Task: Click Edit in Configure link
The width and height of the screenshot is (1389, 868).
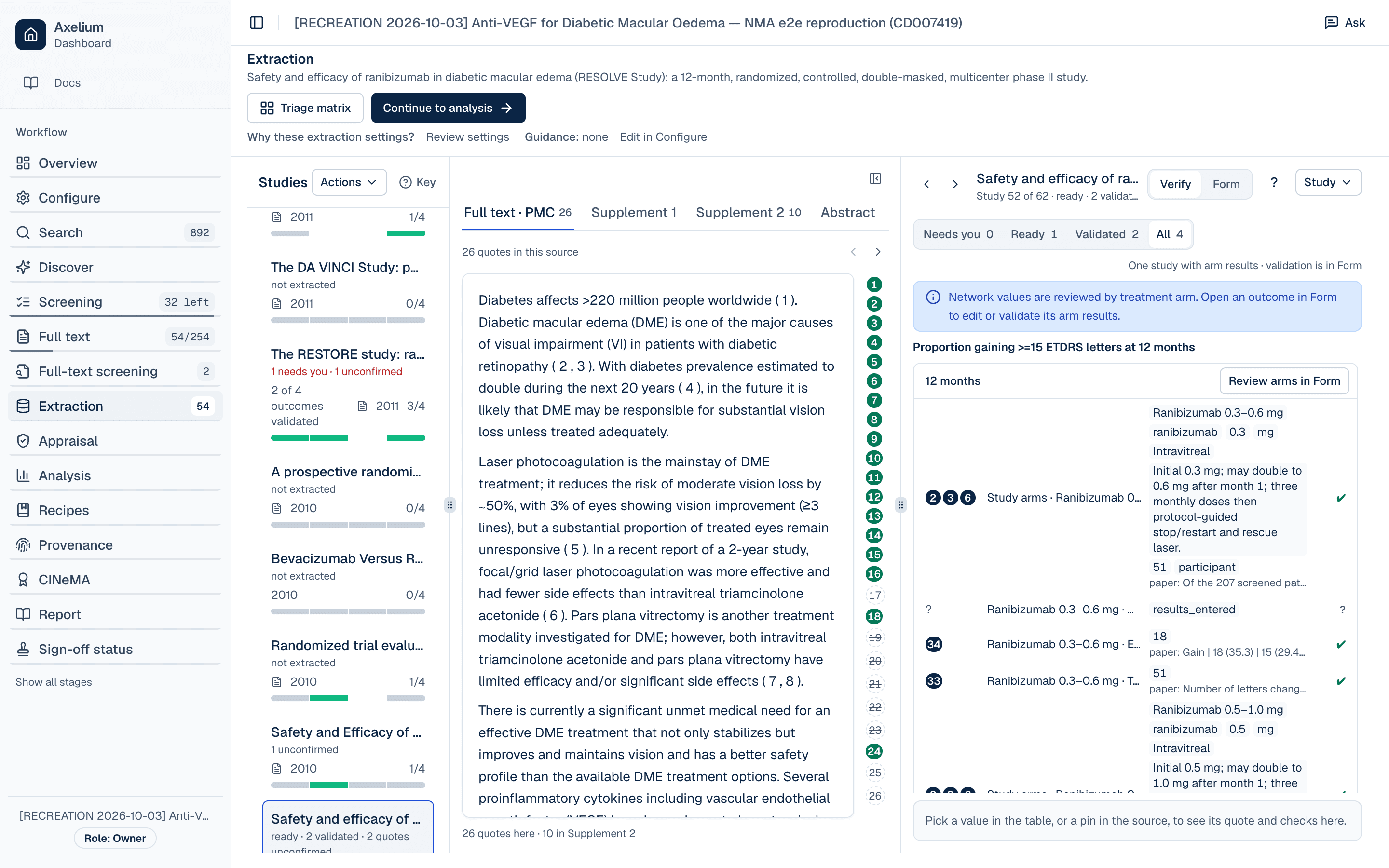Action: point(663,137)
